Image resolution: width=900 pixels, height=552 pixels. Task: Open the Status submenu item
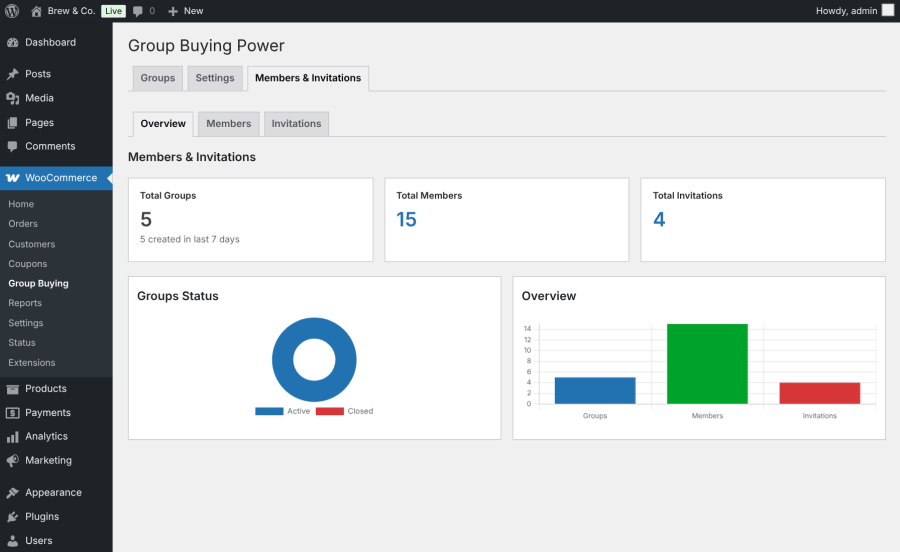pyautogui.click(x=22, y=343)
